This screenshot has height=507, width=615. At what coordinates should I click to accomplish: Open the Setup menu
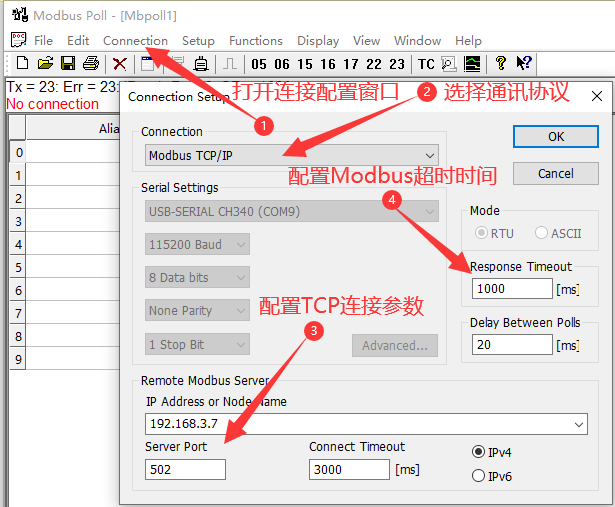(198, 41)
